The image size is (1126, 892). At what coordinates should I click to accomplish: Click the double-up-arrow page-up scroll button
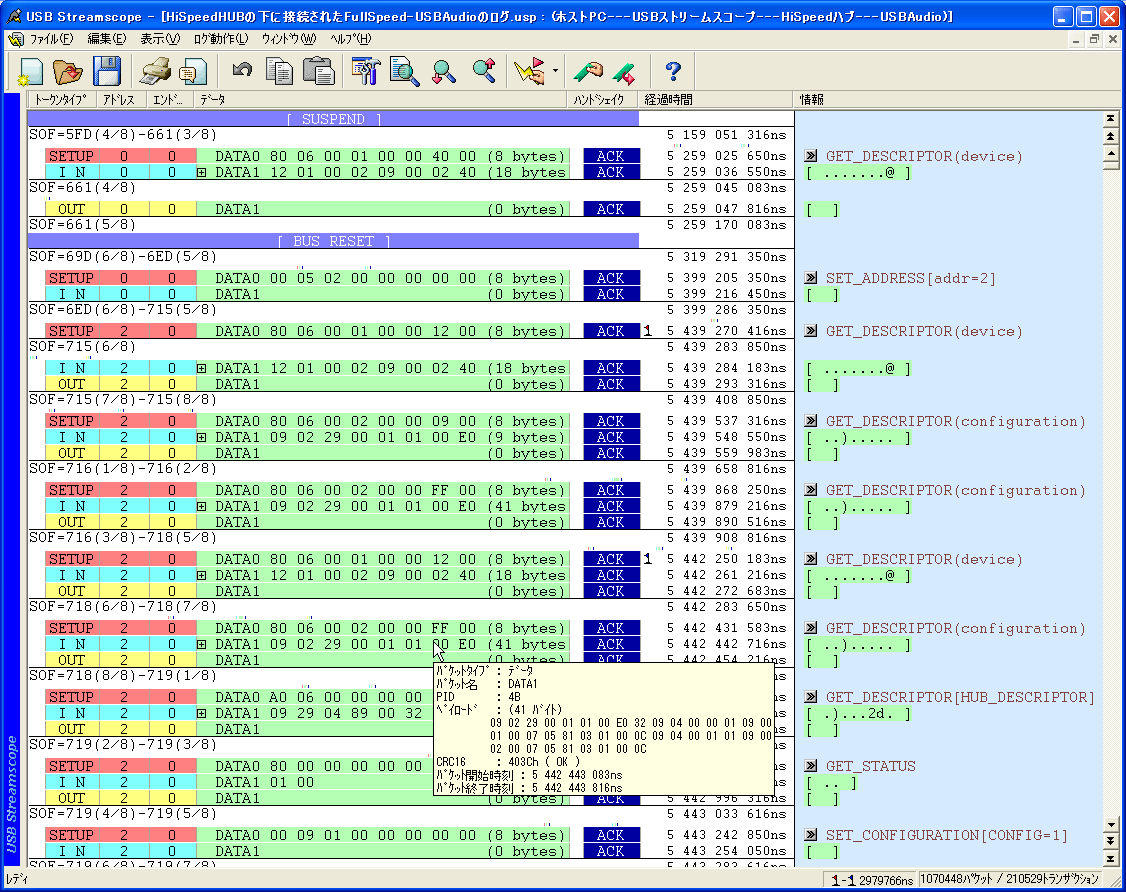click(x=1110, y=136)
